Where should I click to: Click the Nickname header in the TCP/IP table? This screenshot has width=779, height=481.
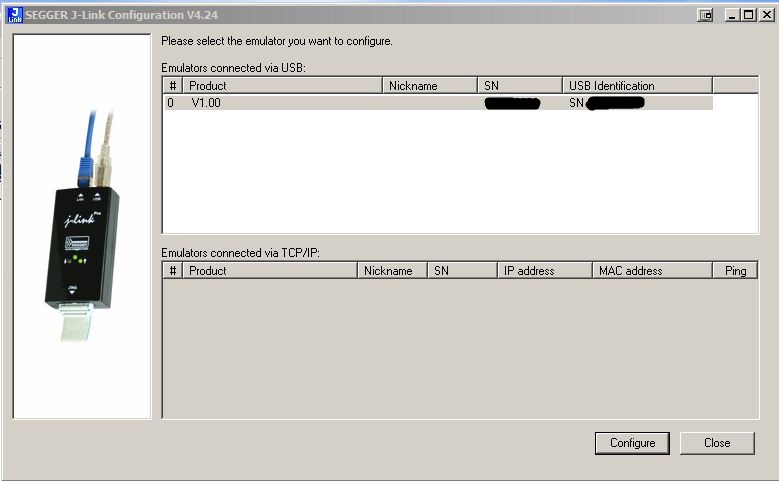pyautogui.click(x=392, y=271)
